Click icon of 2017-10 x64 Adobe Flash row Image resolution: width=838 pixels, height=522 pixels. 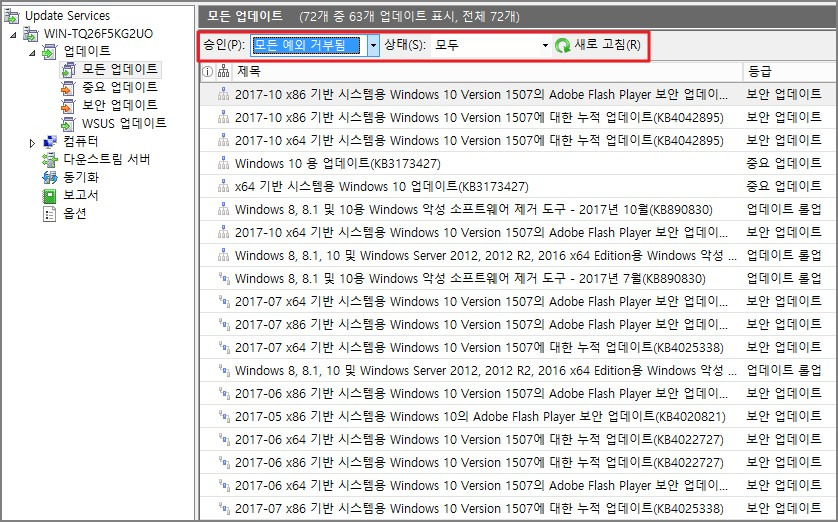coord(223,232)
